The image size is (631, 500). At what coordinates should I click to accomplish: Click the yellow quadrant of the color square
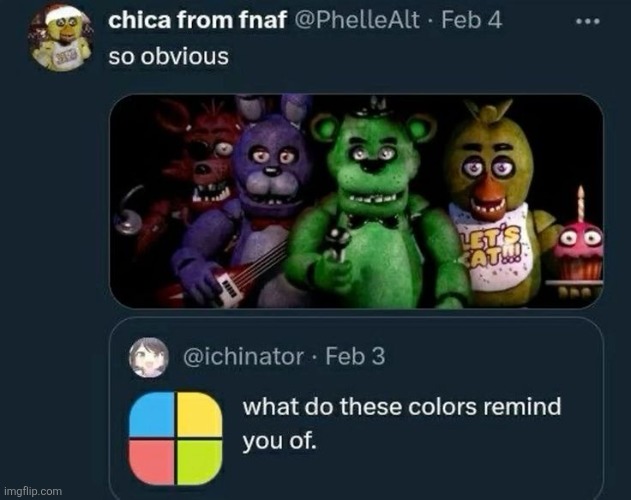click(x=200, y=414)
